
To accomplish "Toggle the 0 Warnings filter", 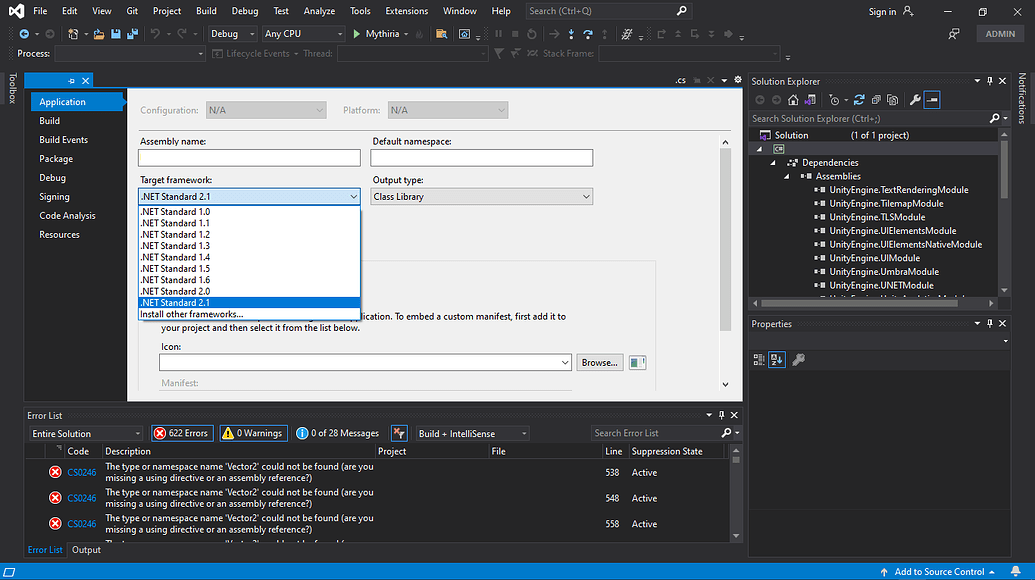I will coord(252,433).
